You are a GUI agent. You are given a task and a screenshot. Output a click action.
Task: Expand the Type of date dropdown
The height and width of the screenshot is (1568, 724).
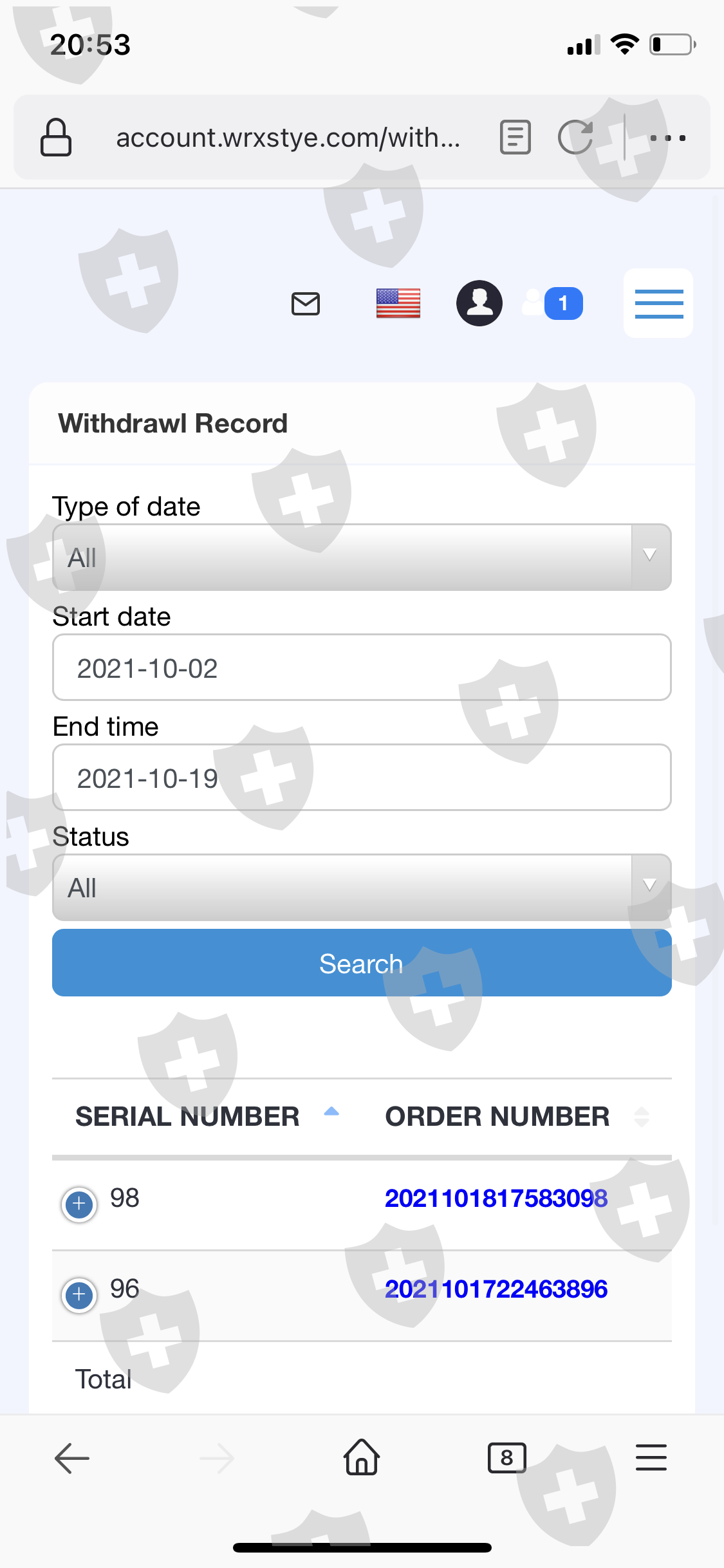(x=362, y=557)
